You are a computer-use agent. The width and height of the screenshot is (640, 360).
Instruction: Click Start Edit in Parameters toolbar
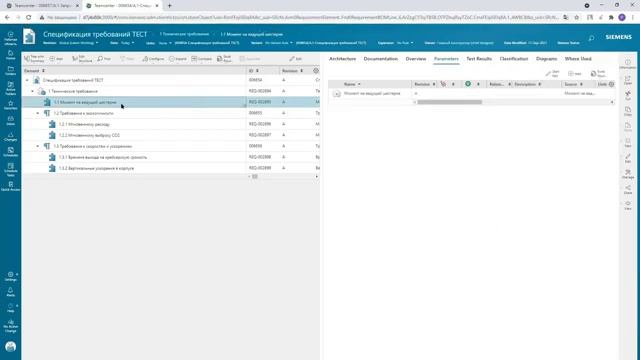(553, 73)
